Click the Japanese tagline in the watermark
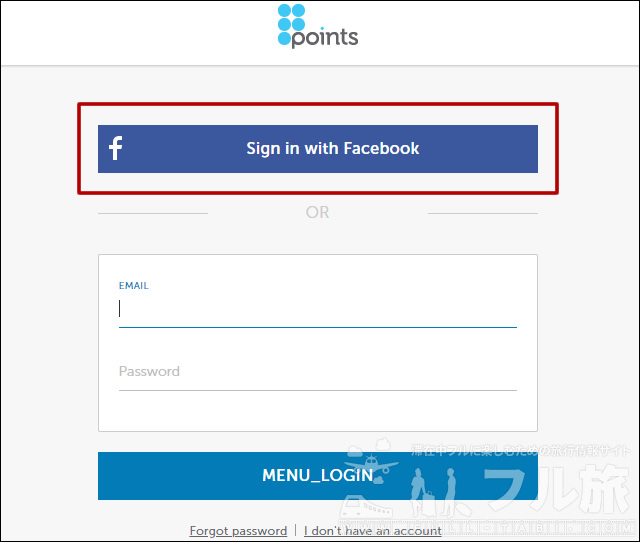 point(520,450)
